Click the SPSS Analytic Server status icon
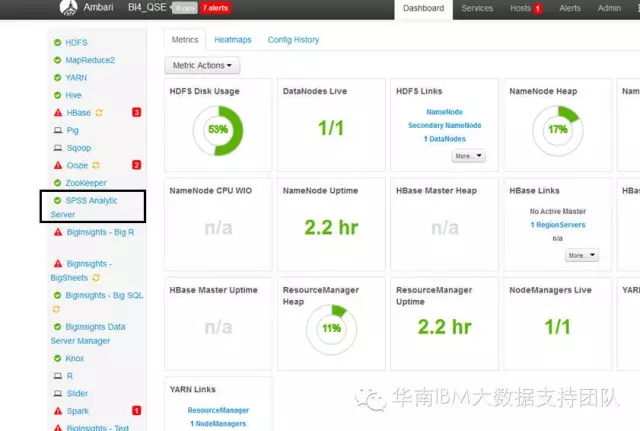Viewport: 640px width, 431px height. pos(58,200)
